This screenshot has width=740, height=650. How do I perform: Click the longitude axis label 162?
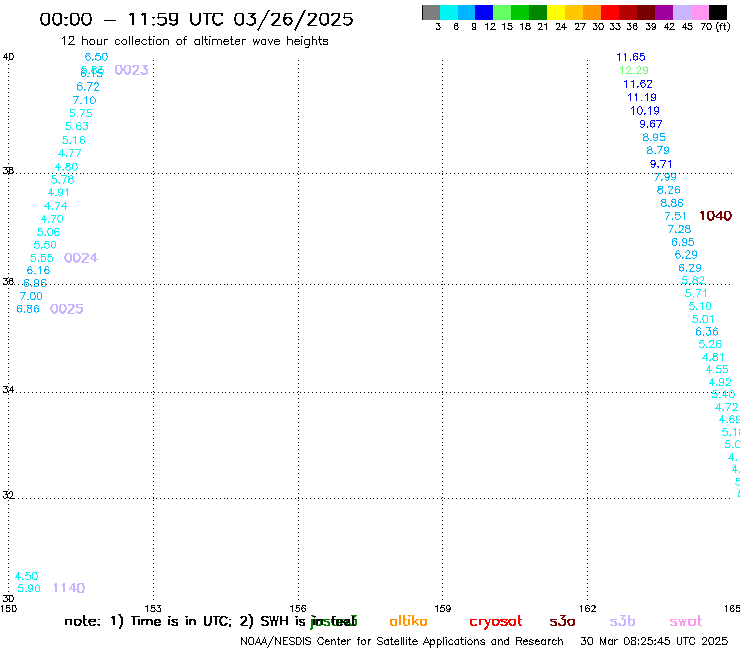587,609
